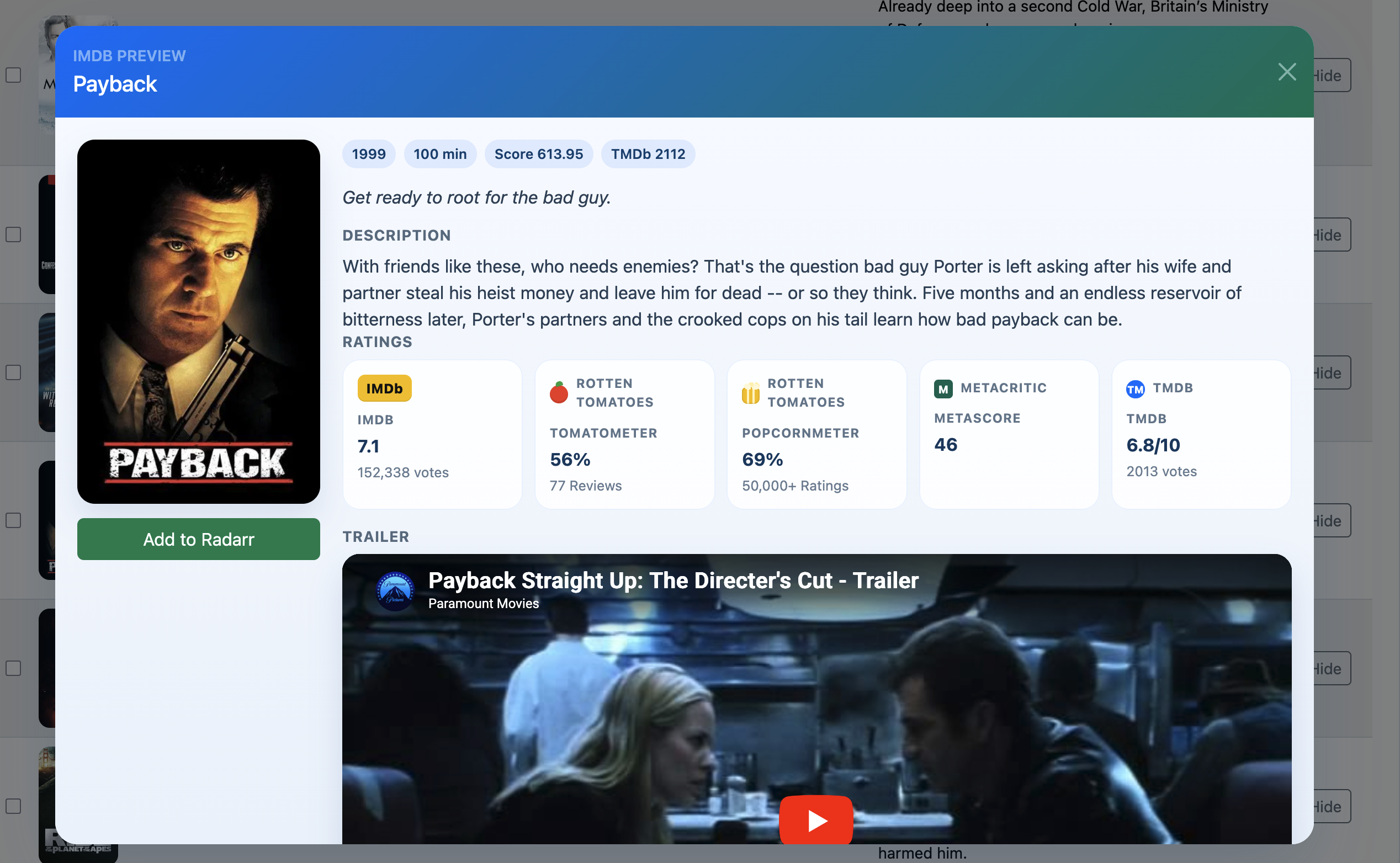The image size is (1400, 863).
Task: Tick the Planet of the Apes row checkbox
Action: coord(14,806)
